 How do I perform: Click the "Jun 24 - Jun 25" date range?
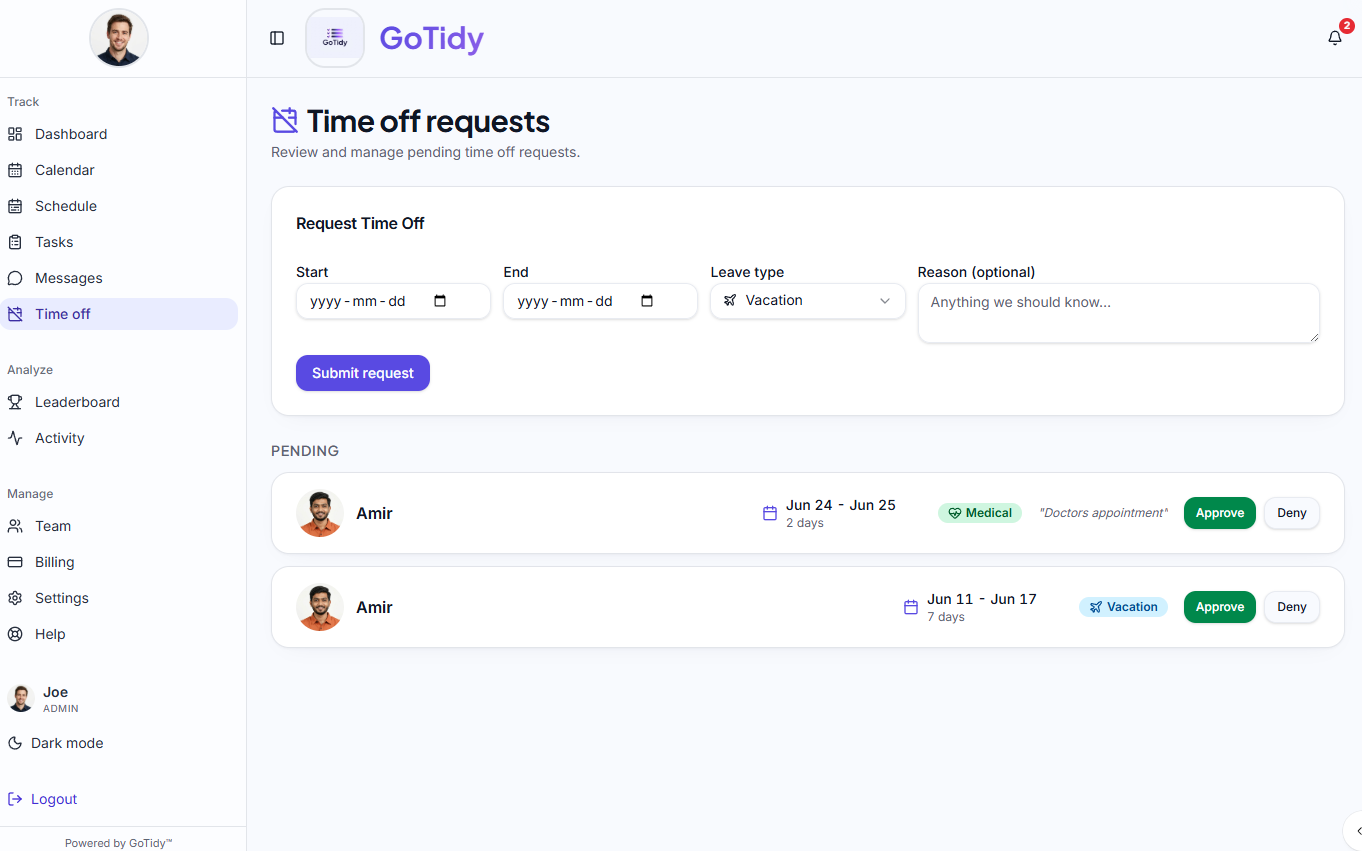pos(841,505)
